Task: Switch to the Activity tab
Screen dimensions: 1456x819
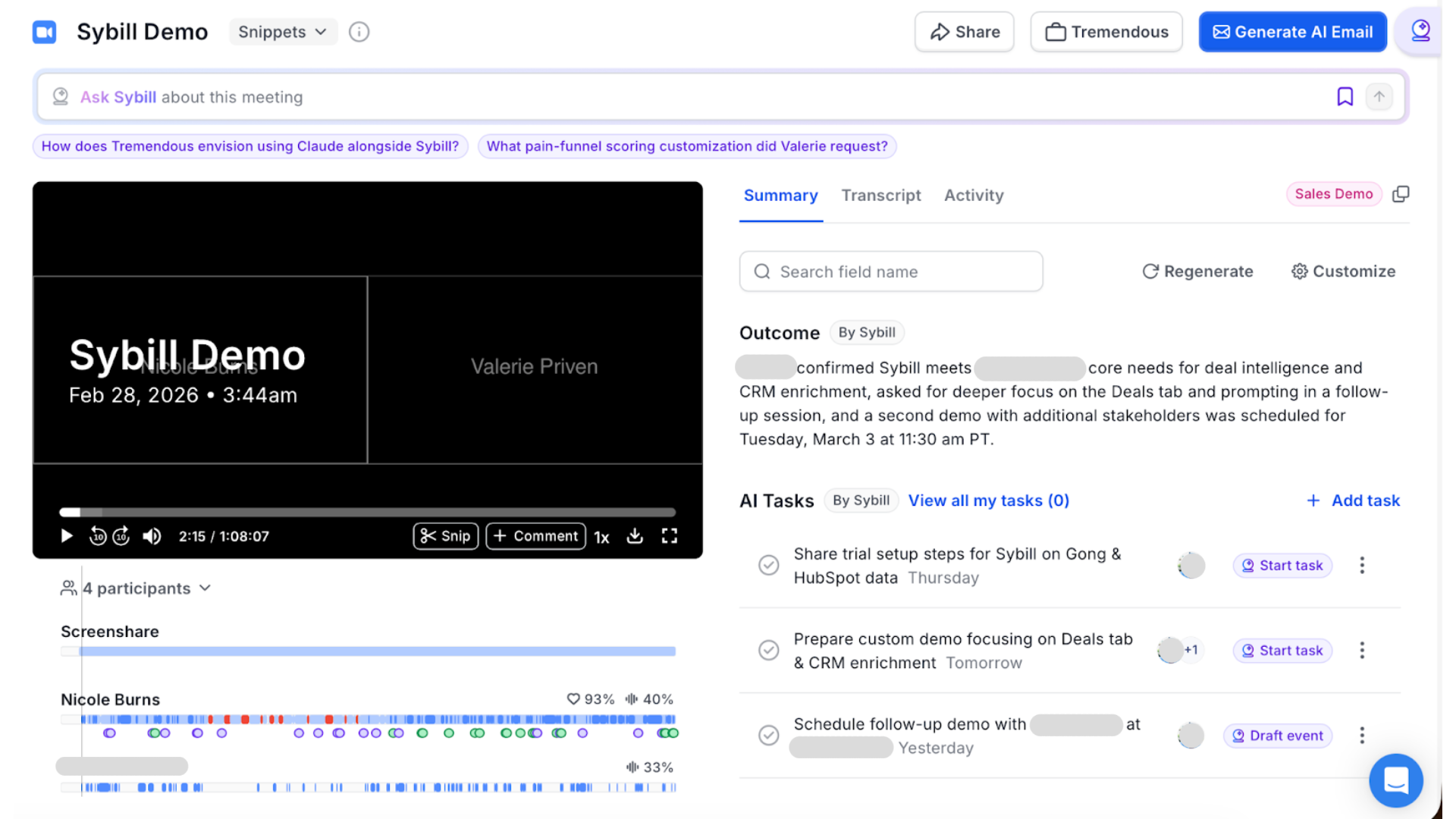Action: [x=974, y=196]
